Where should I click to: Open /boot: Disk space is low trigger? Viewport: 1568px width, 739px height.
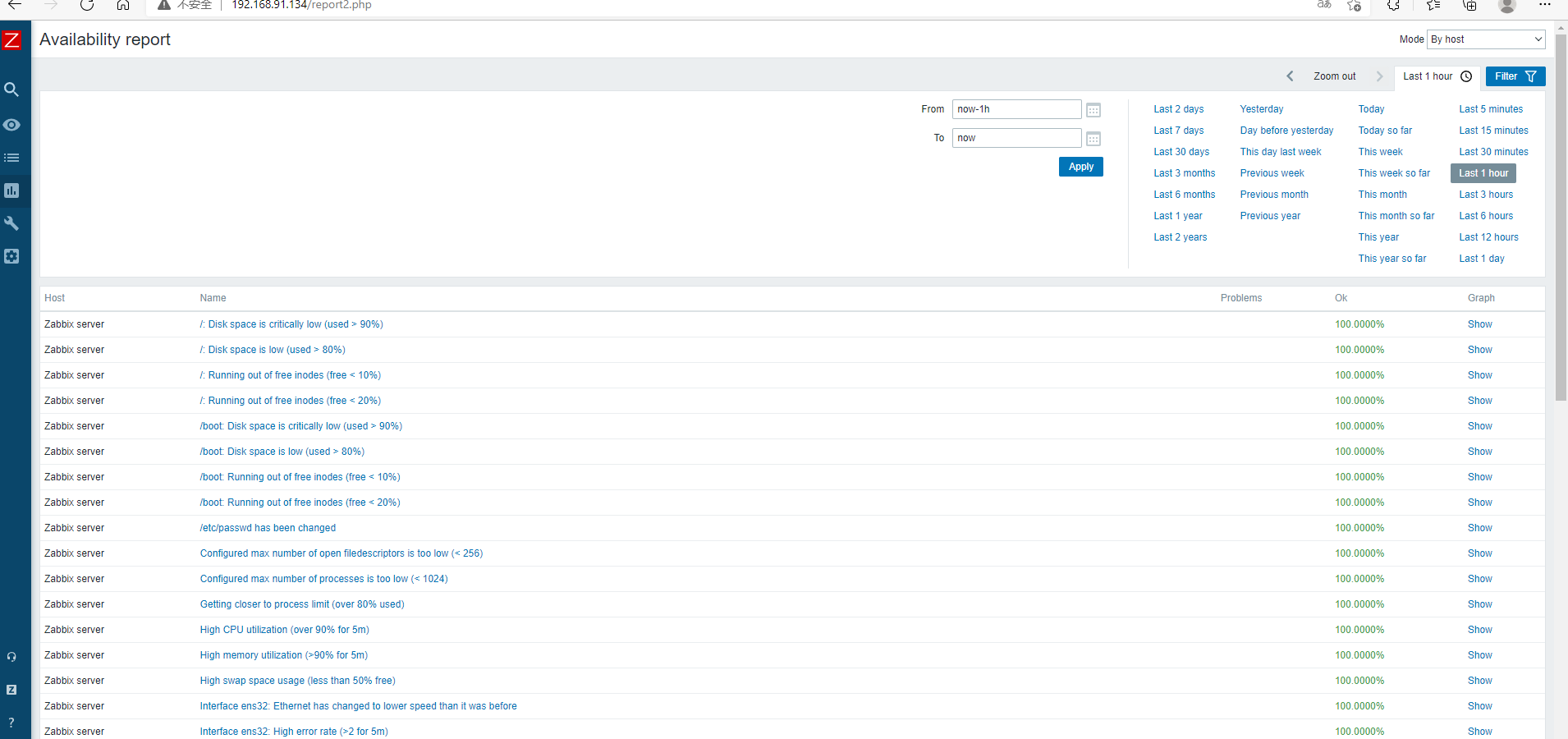(282, 452)
